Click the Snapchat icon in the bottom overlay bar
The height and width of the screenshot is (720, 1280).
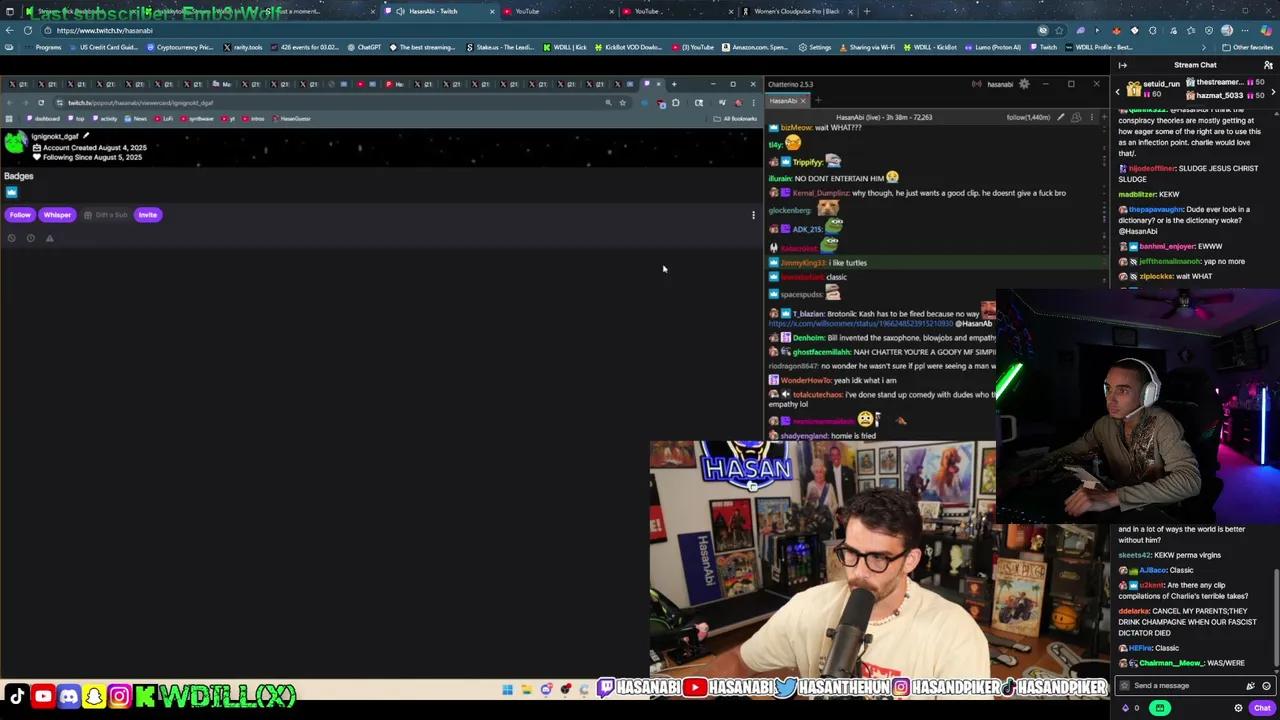pyautogui.click(x=94, y=696)
